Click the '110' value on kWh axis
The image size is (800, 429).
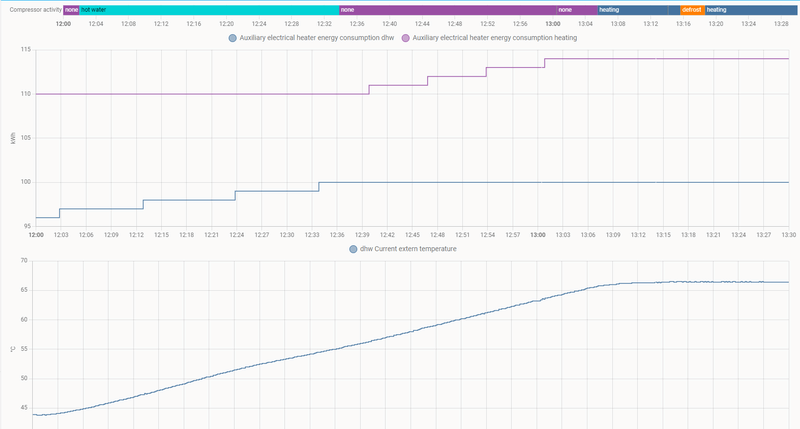26,94
